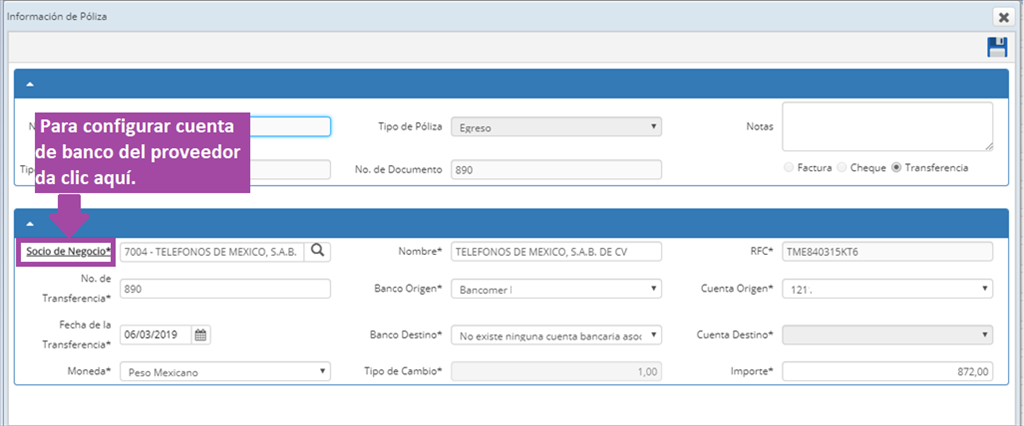The image size is (1024, 426).
Task: Click the Notas label
Action: pyautogui.click(x=760, y=127)
